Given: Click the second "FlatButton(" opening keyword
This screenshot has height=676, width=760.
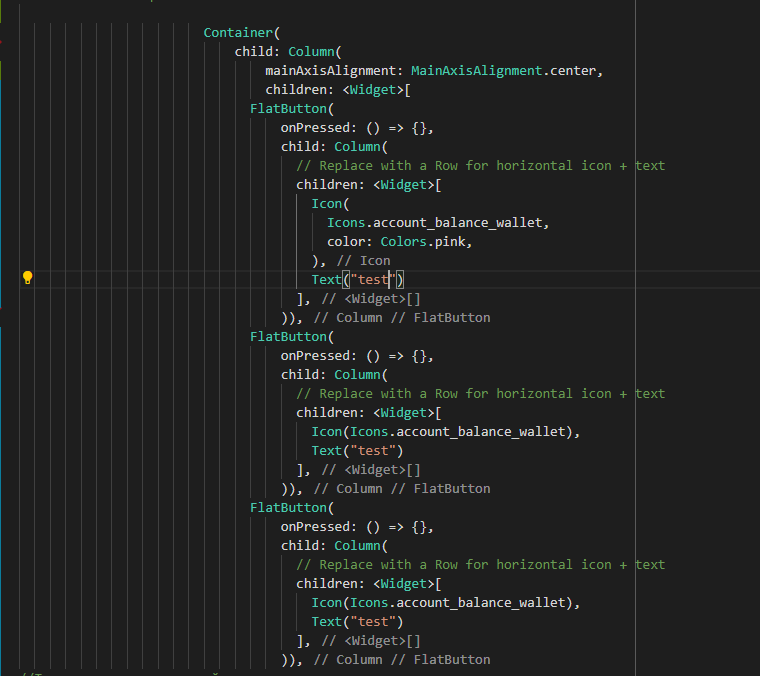Looking at the screenshot, I should (292, 337).
